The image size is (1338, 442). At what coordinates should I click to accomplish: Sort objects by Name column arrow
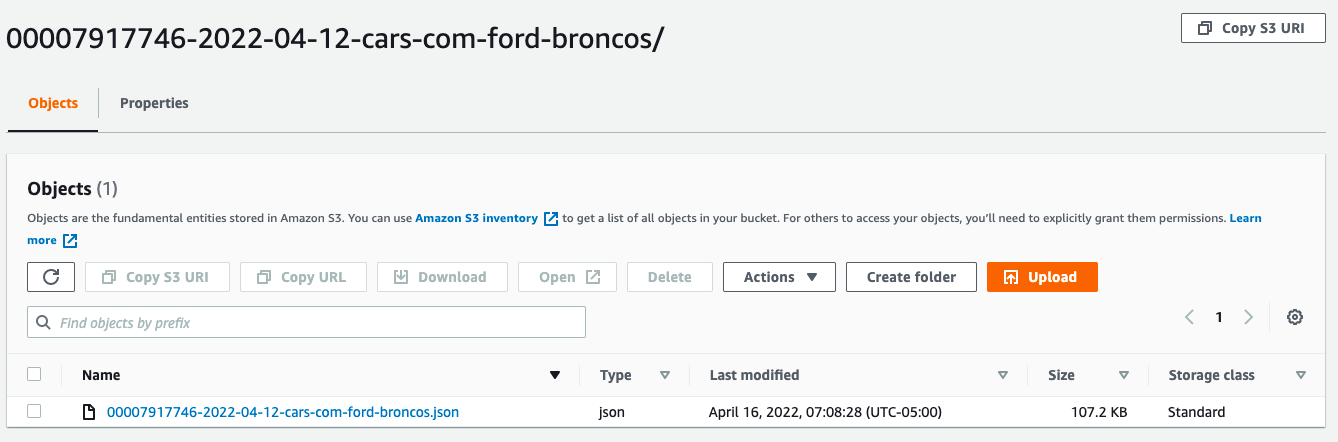pos(555,376)
